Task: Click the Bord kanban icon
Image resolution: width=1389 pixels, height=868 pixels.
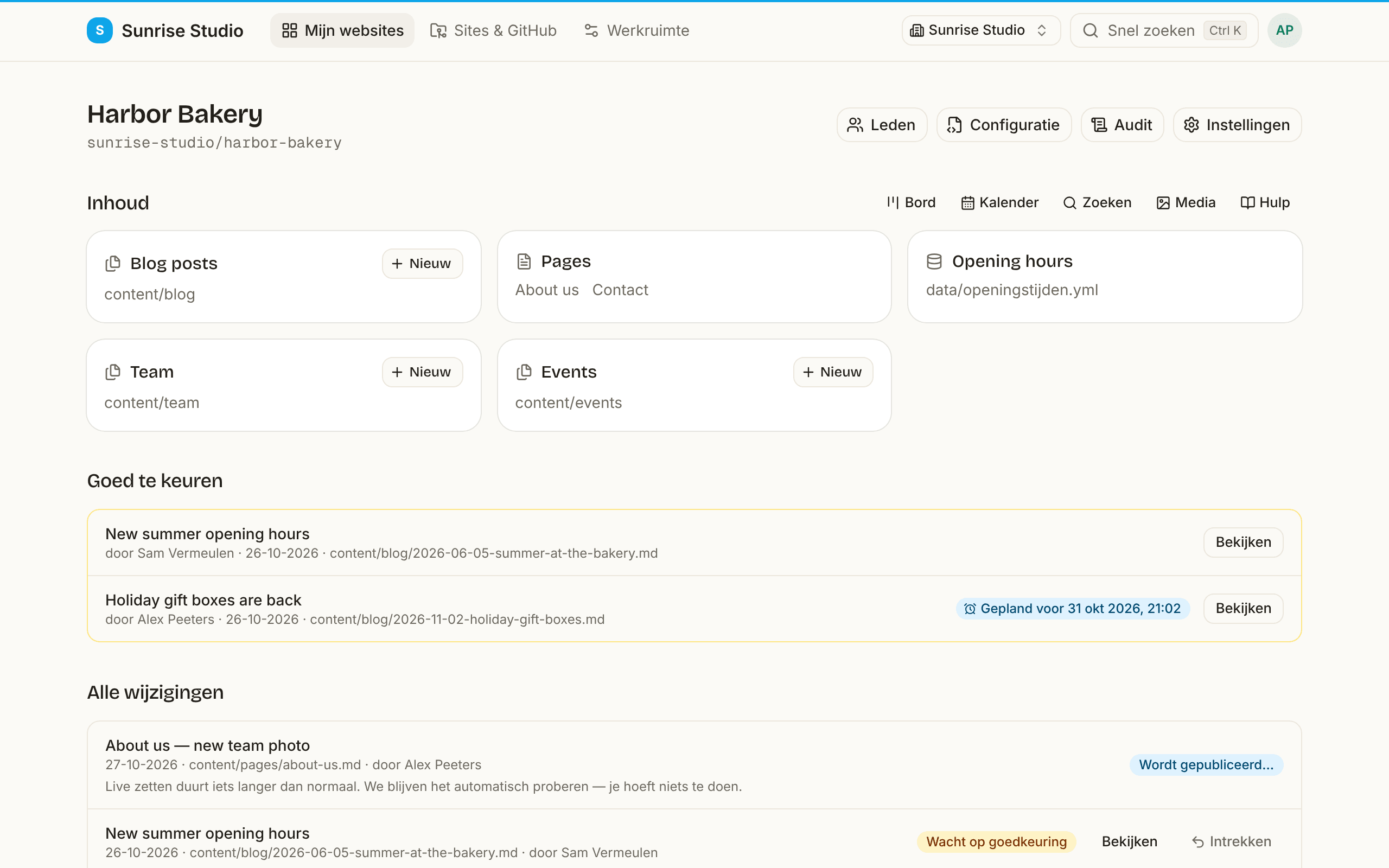Action: click(x=893, y=203)
